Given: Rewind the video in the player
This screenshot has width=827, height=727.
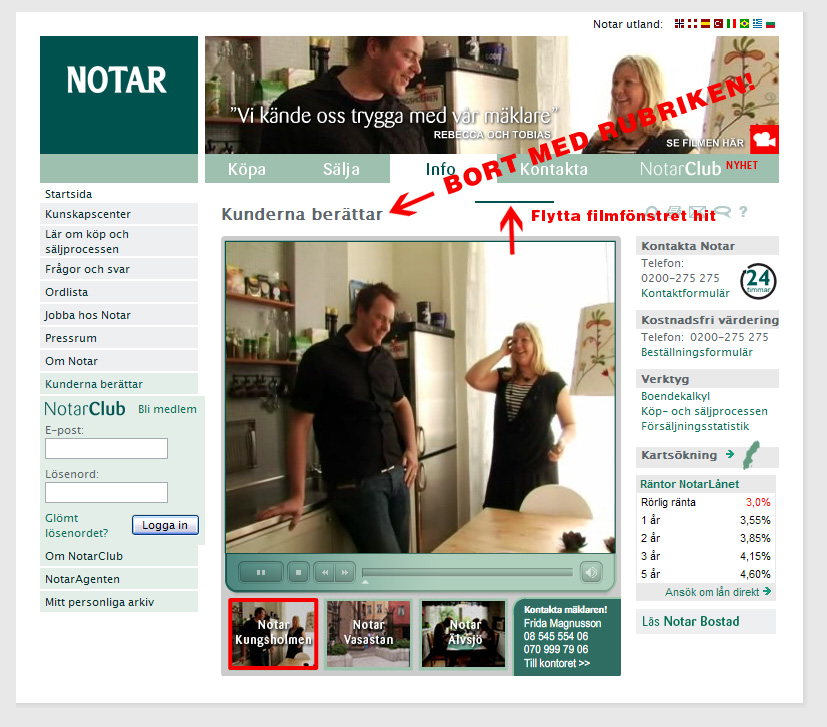Looking at the screenshot, I should coord(324,572).
